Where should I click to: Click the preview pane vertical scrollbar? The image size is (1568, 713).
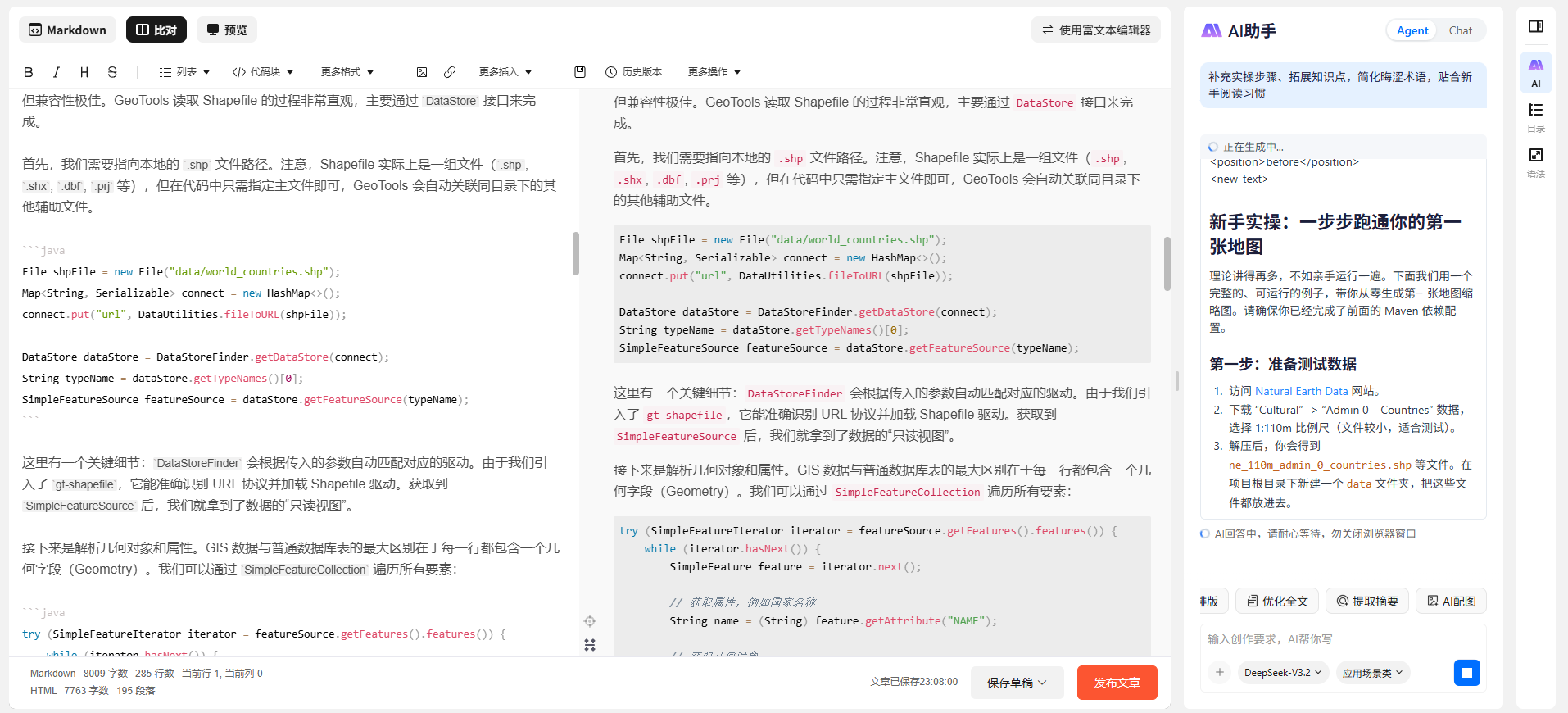pos(1167,264)
